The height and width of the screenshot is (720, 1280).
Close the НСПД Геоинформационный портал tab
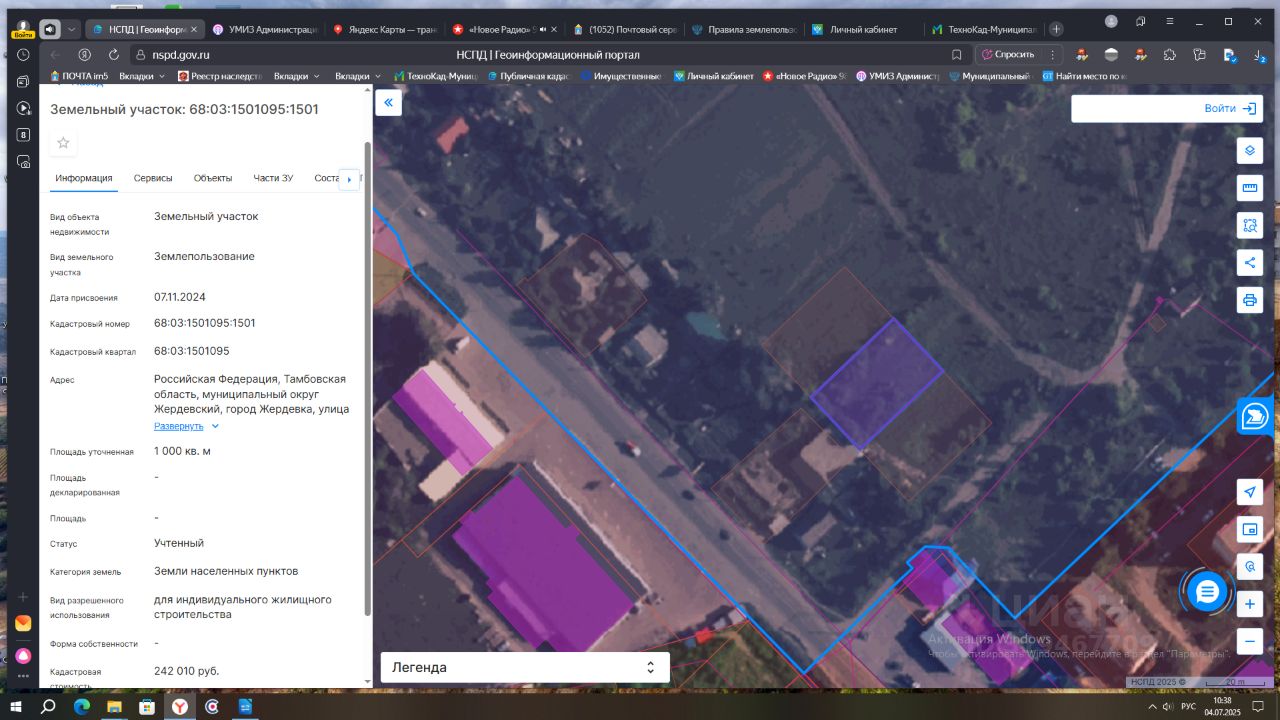[x=193, y=29]
